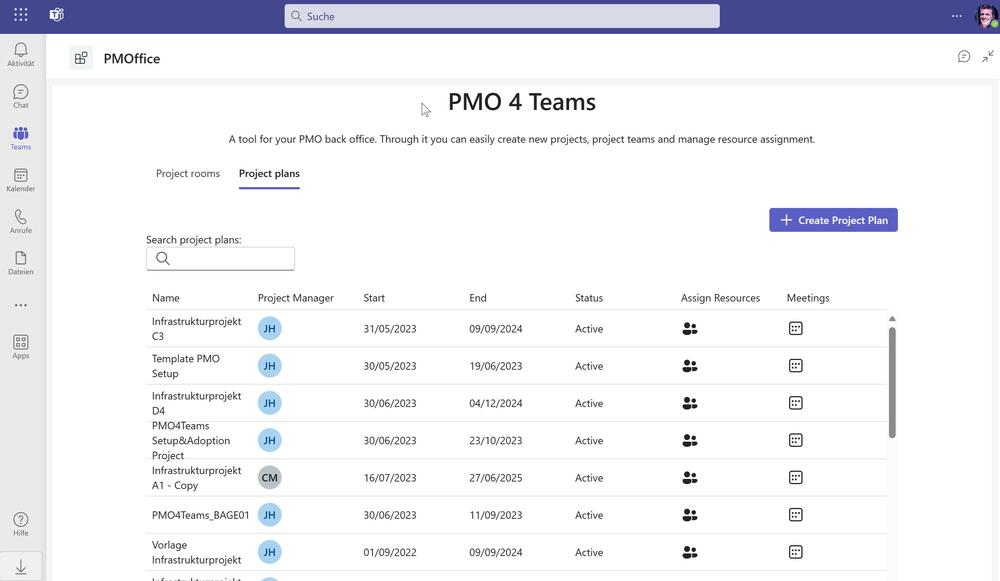Click the Search project plans field
This screenshot has height=581, width=1000.
tap(230, 258)
